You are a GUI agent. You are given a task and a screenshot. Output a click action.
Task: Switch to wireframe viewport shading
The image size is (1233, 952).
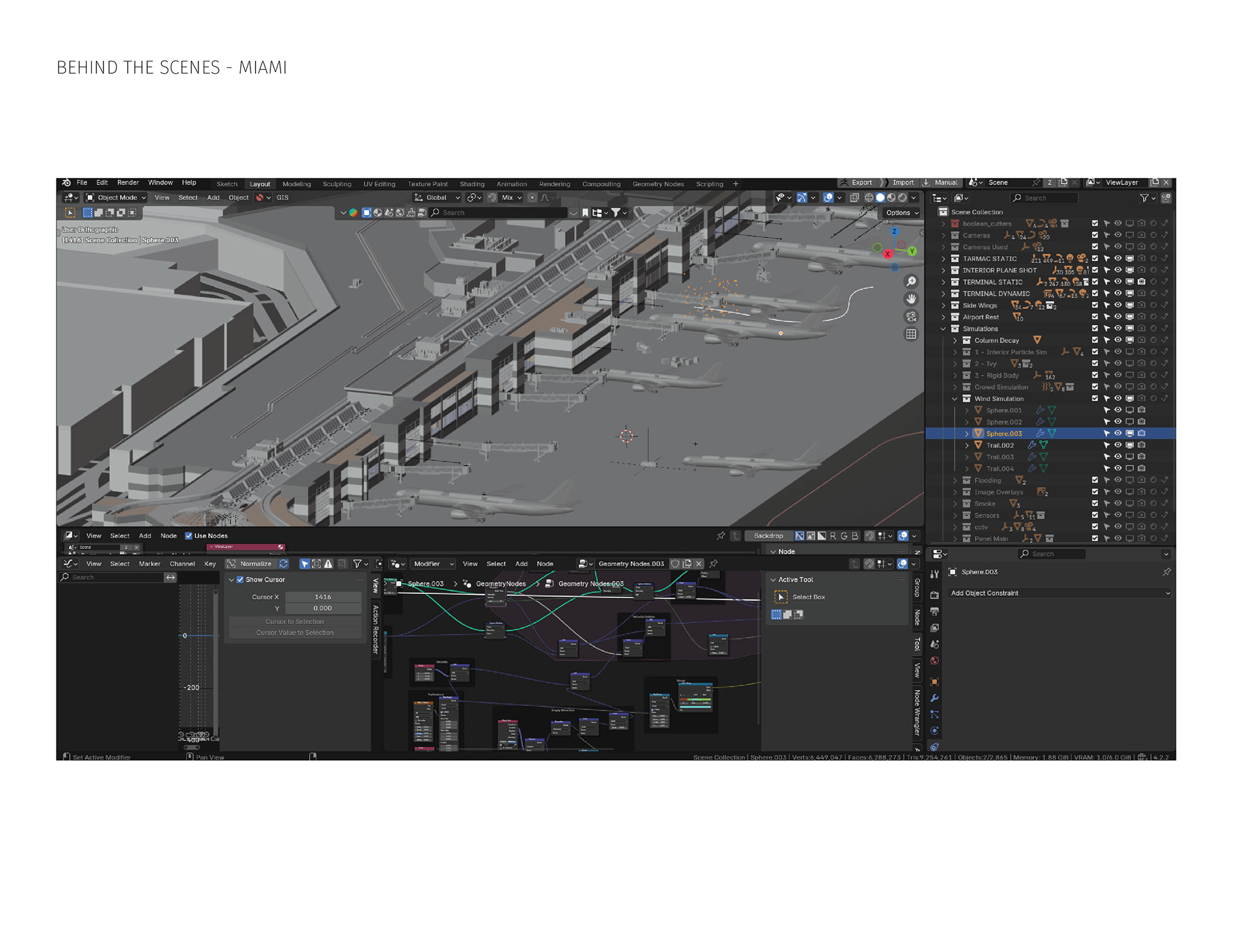click(868, 198)
